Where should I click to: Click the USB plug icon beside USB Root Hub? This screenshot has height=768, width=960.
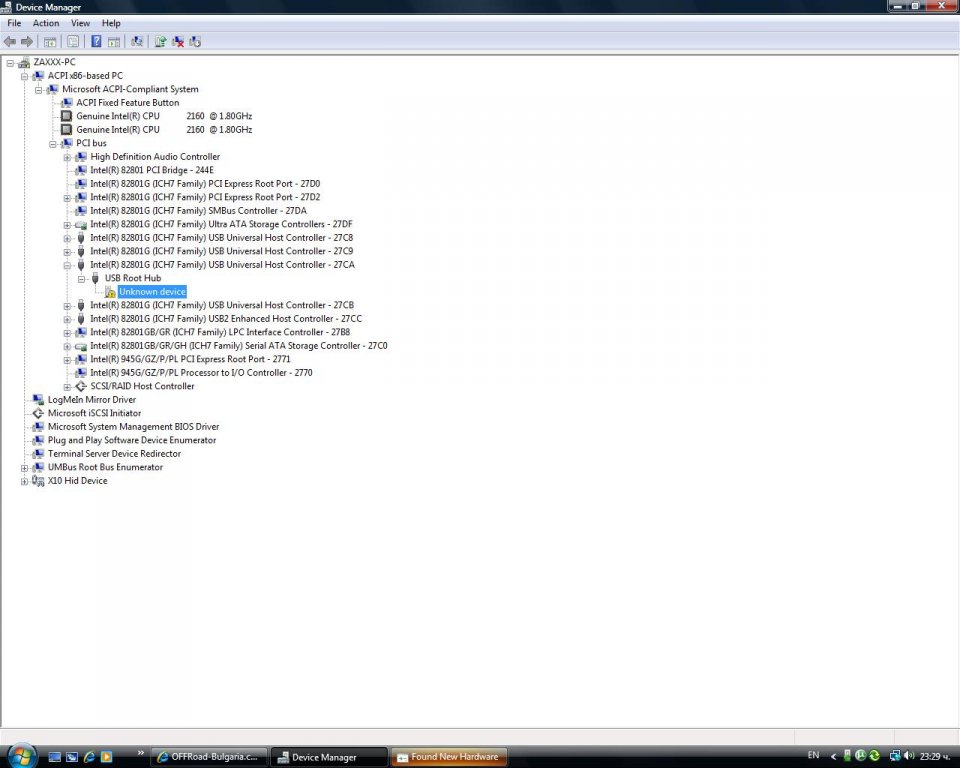tap(95, 279)
